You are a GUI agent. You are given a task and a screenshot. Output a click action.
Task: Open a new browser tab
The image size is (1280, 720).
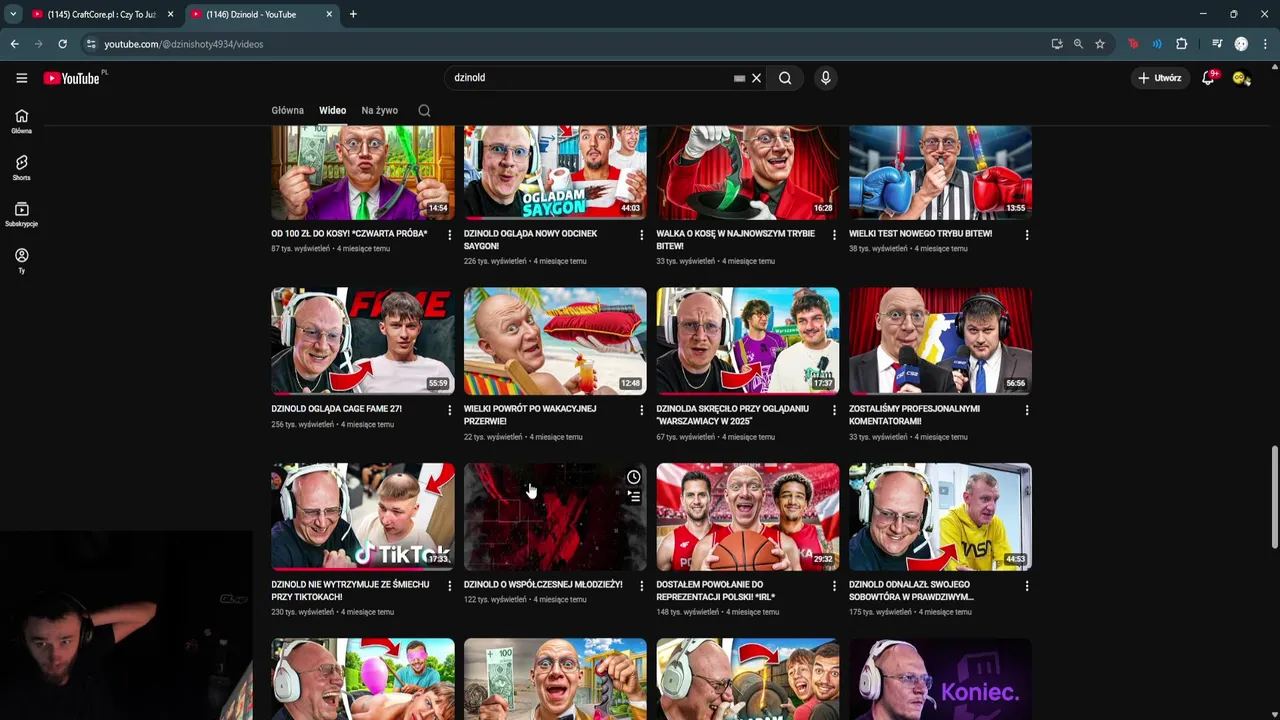pyautogui.click(x=353, y=14)
